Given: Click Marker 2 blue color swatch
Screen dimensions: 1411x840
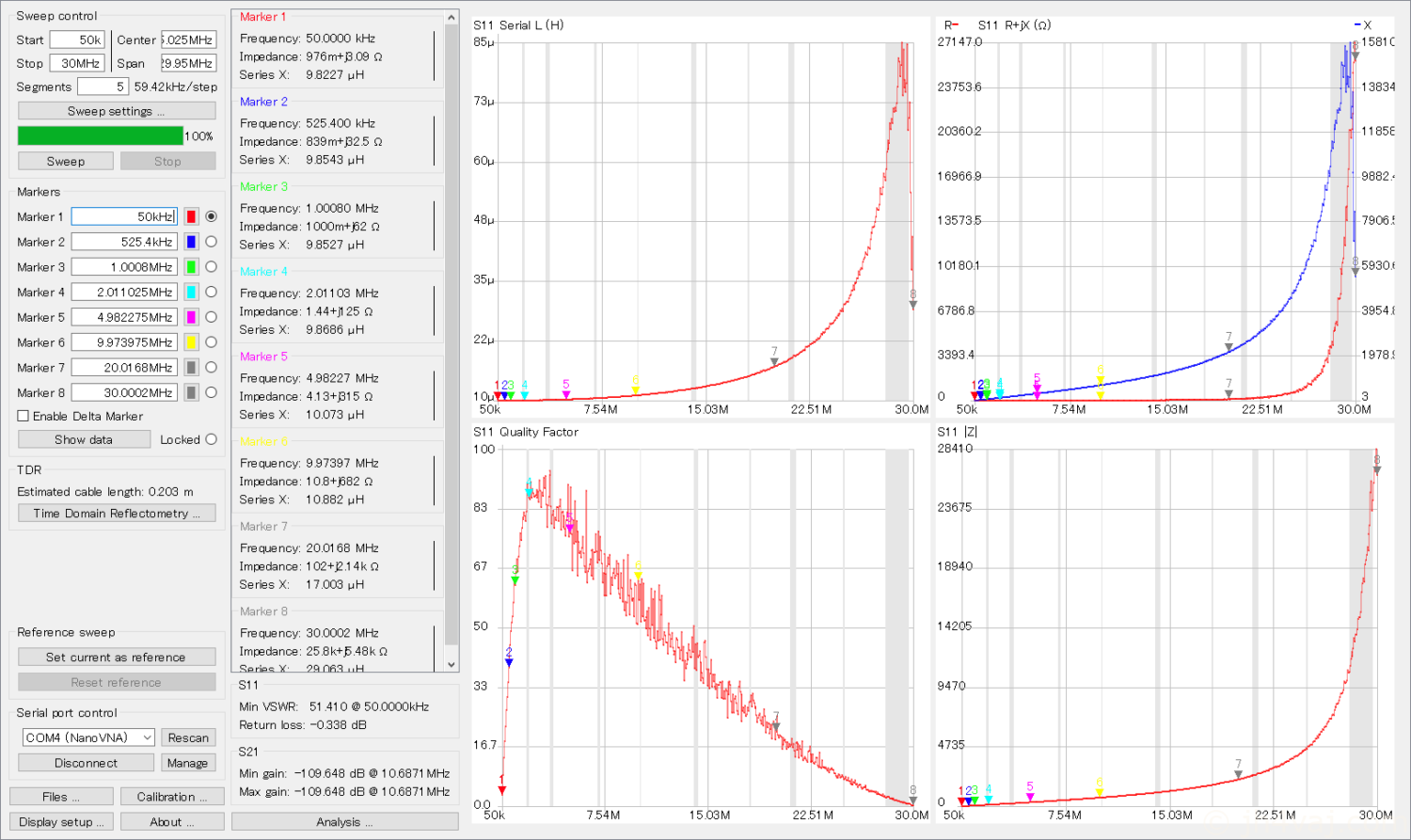Looking at the screenshot, I should (x=191, y=242).
